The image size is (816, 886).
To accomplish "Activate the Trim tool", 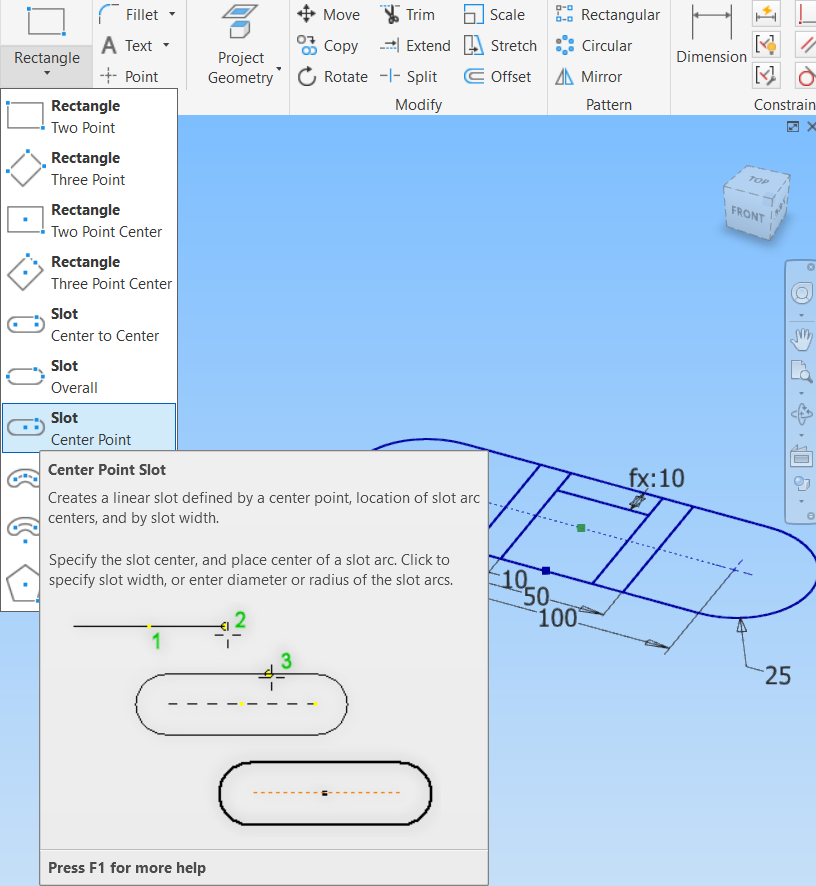I will [x=408, y=14].
